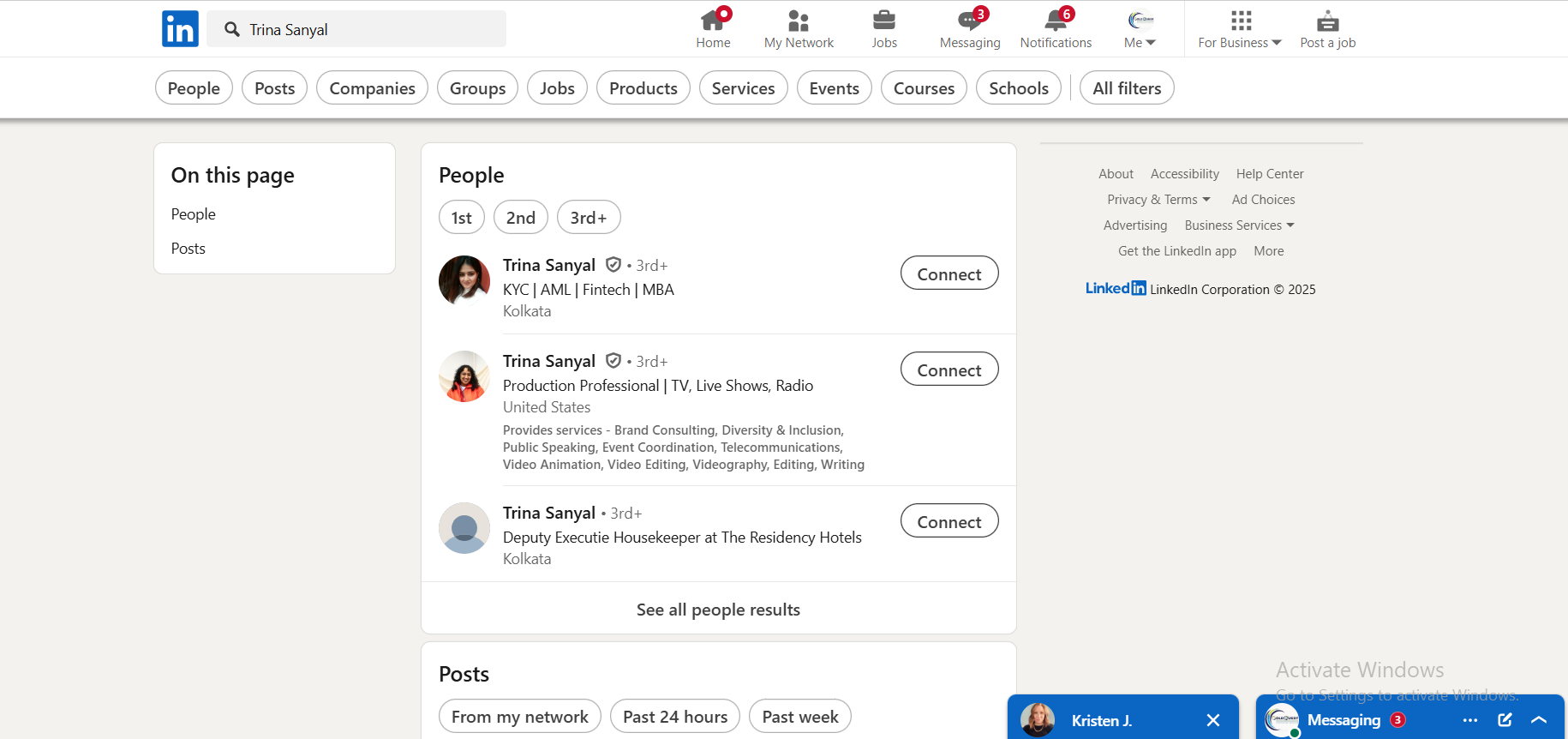
Task: Close the Kristen J. chat window
Action: click(1212, 720)
